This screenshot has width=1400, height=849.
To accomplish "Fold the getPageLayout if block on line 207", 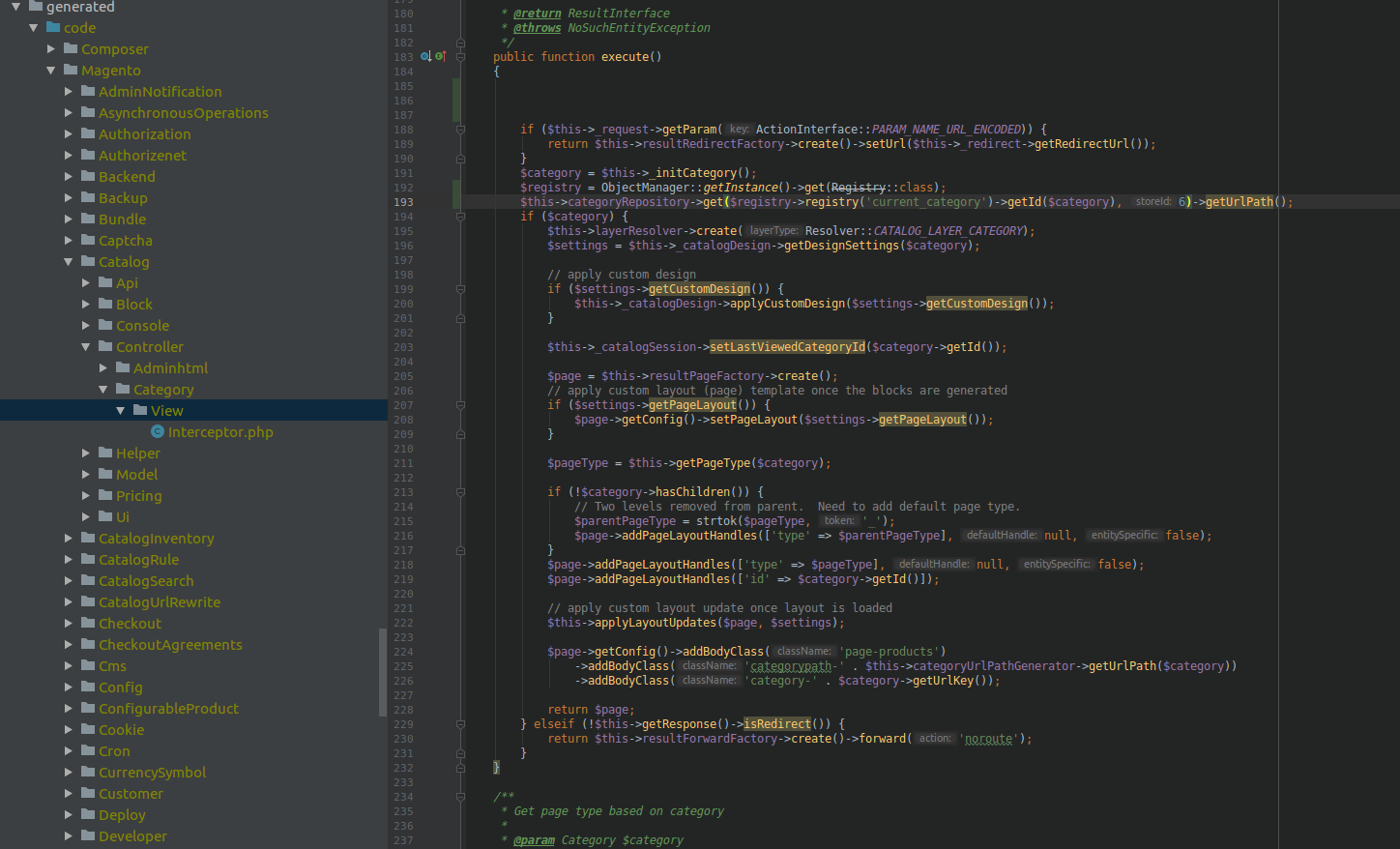I will [461, 405].
